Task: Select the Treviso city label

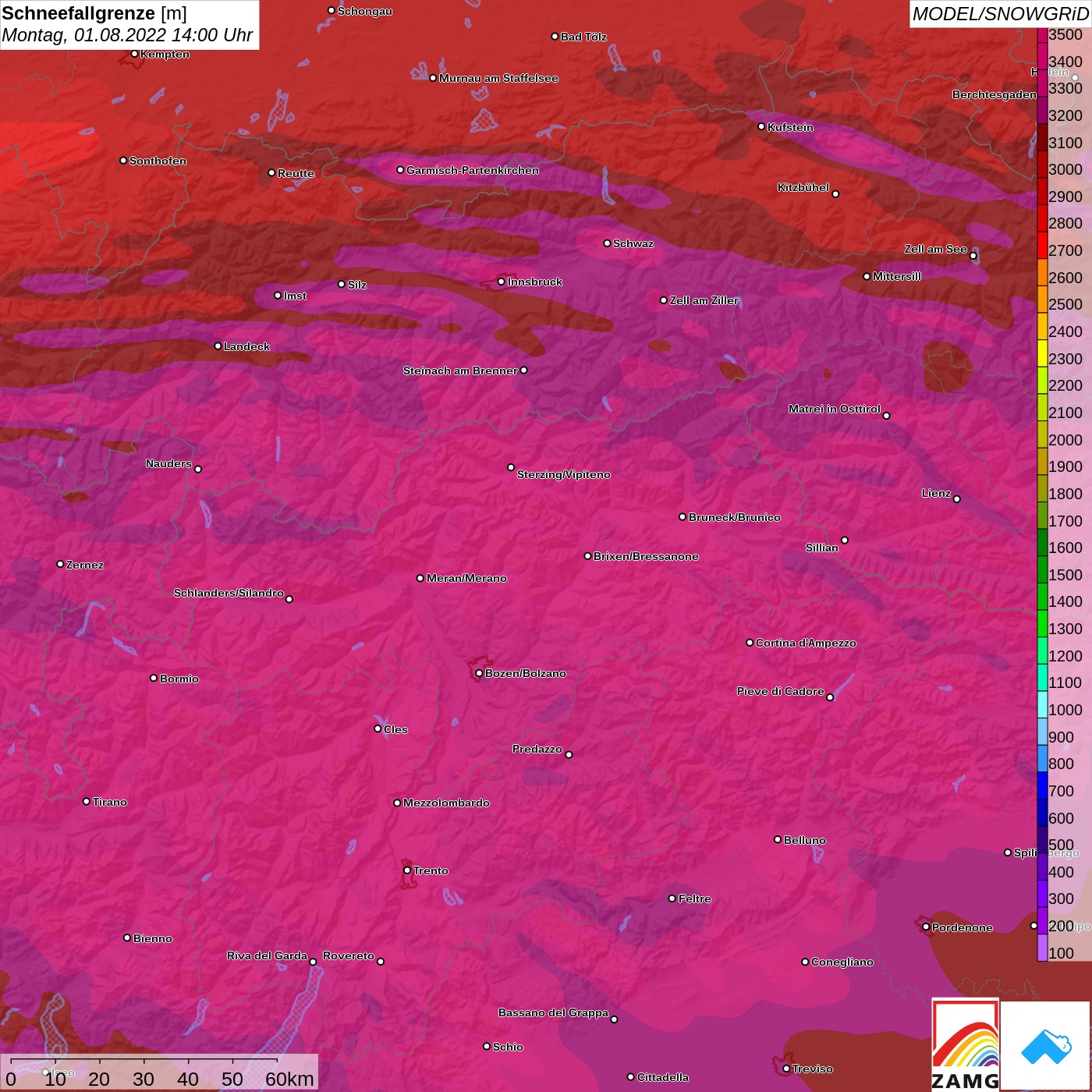Action: point(813,1069)
